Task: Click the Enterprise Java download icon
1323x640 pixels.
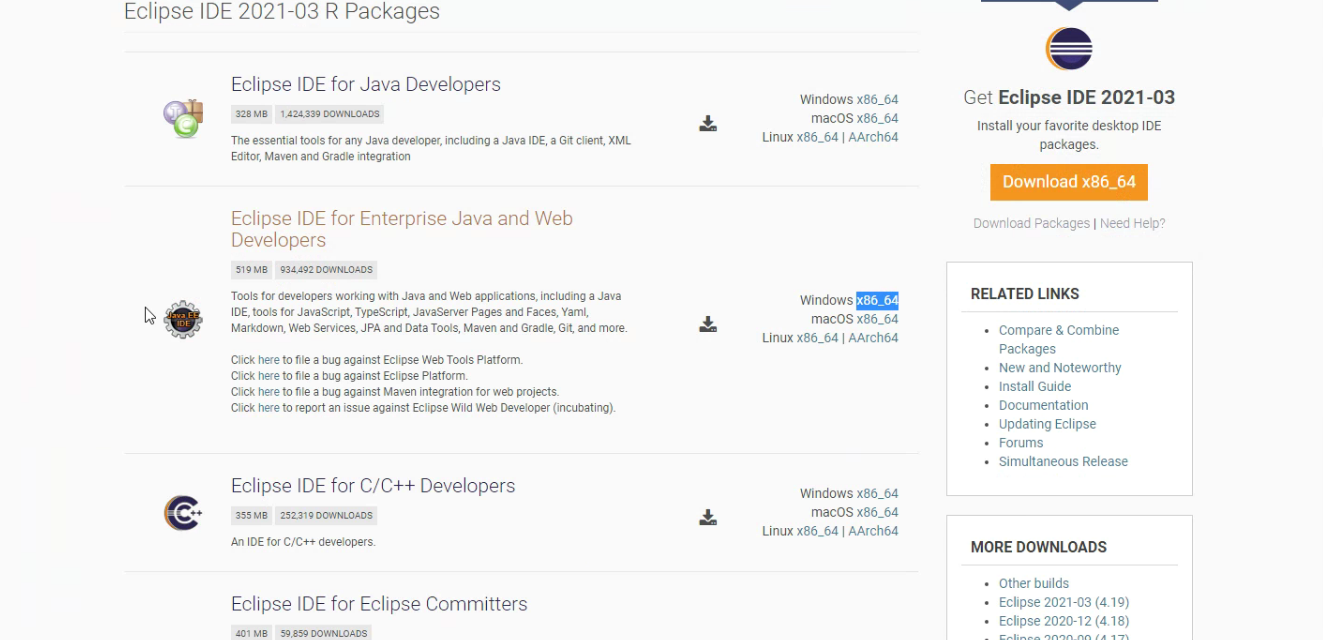Action: [x=708, y=324]
